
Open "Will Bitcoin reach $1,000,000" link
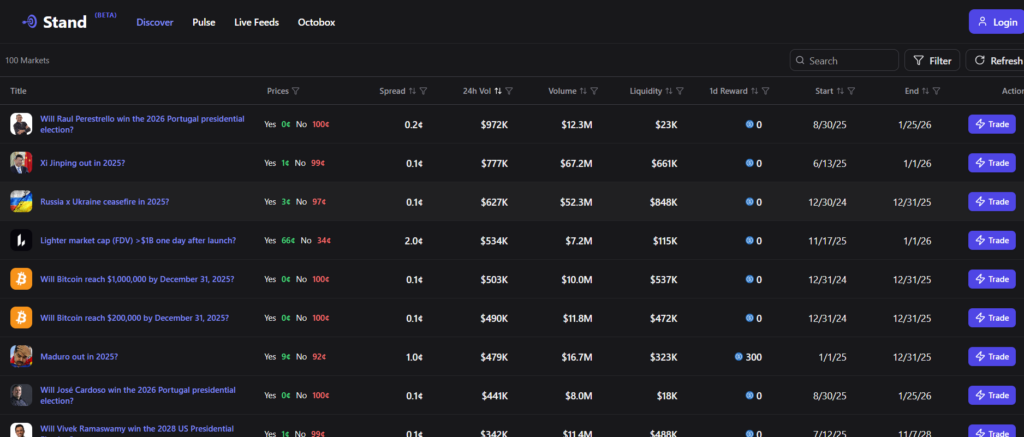[137, 279]
